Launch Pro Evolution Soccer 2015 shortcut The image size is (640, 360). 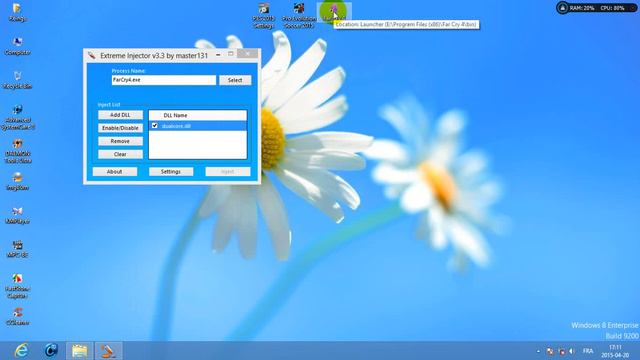(299, 16)
